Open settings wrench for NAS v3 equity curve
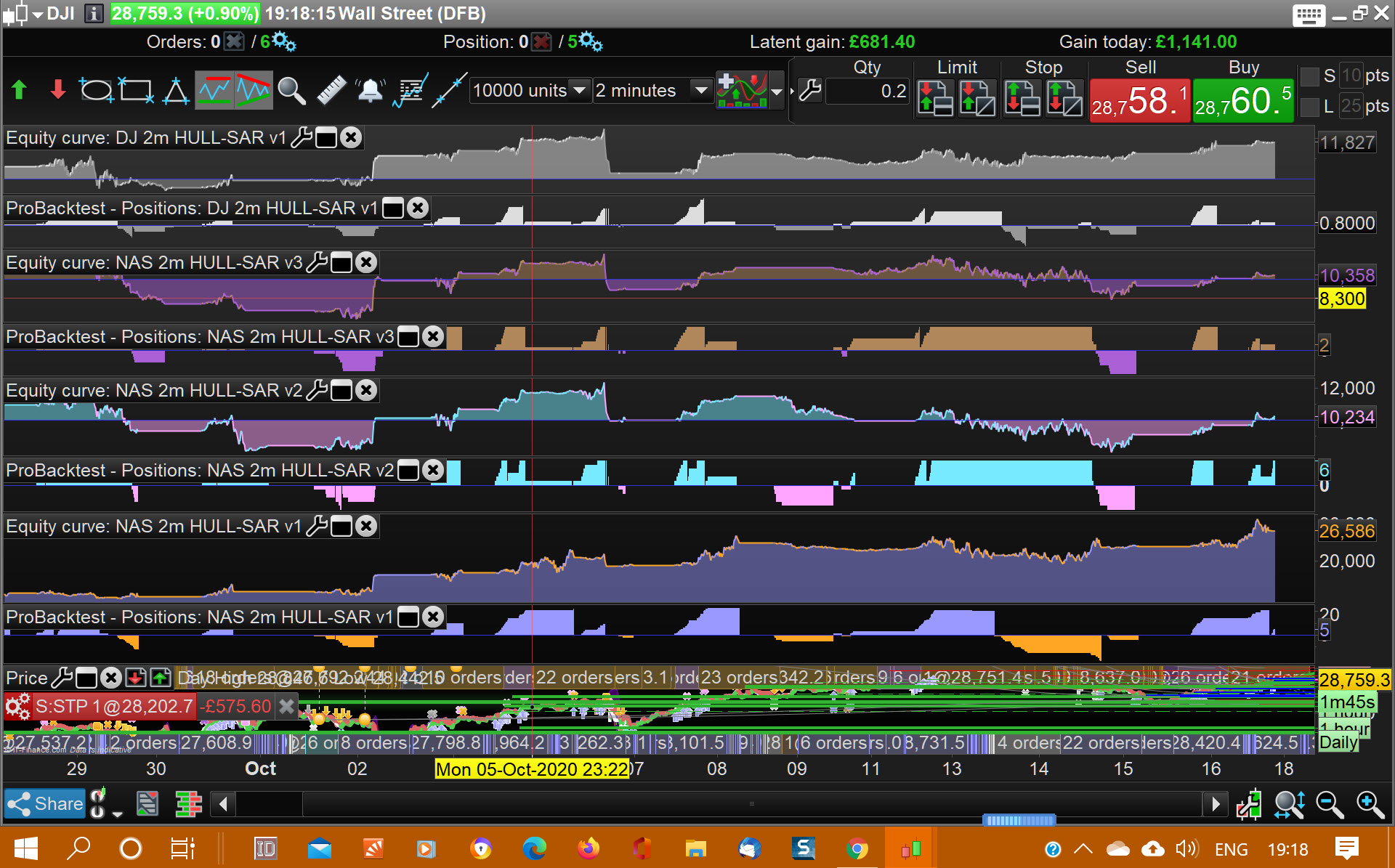1395x868 pixels. [317, 262]
